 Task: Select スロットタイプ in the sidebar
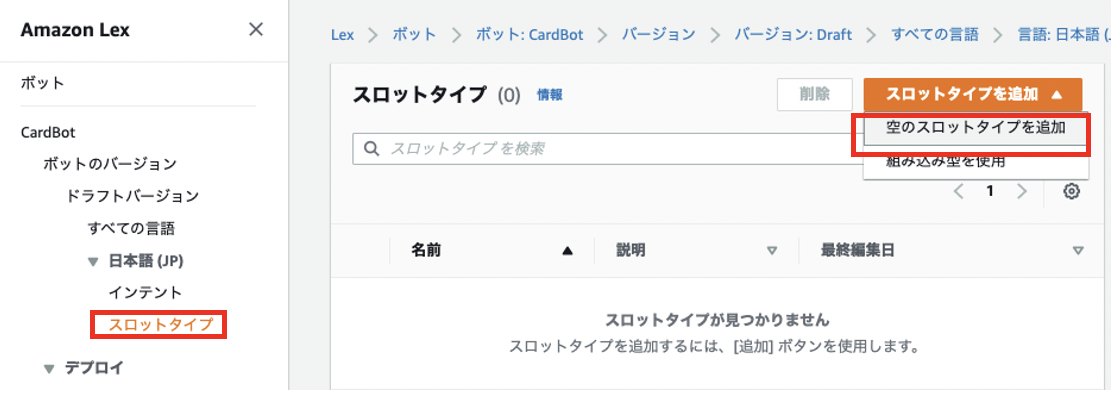[160, 325]
